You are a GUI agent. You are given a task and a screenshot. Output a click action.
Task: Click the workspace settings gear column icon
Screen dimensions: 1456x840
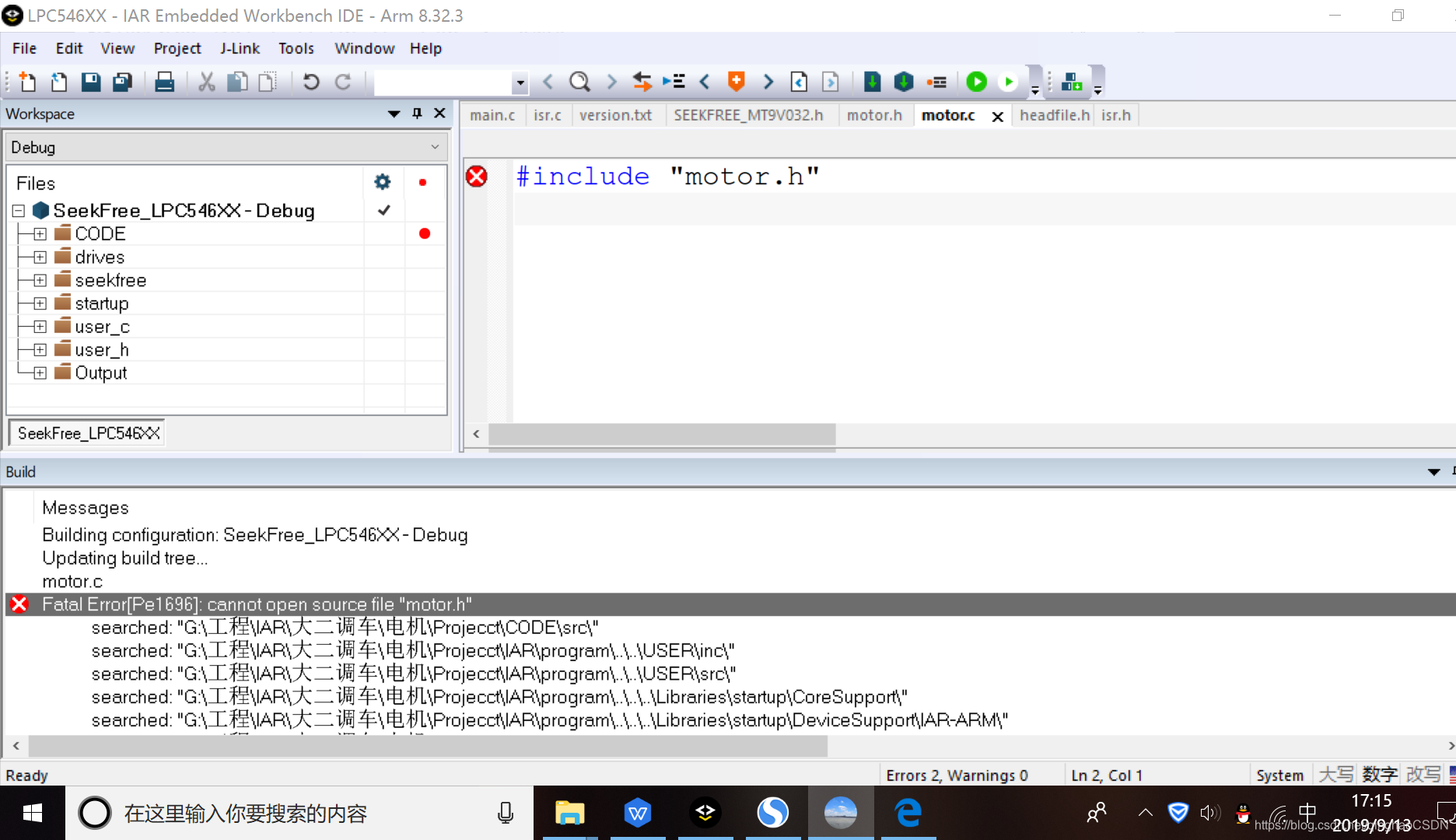pos(383,182)
